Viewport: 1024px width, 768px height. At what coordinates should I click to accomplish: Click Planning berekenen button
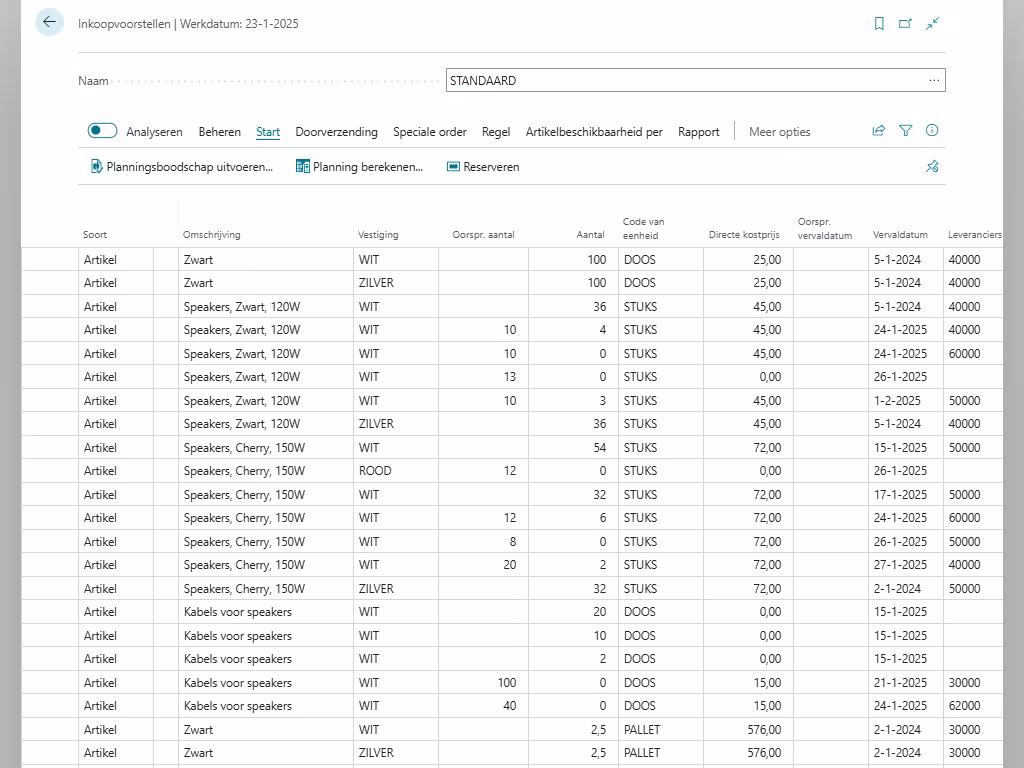359,167
